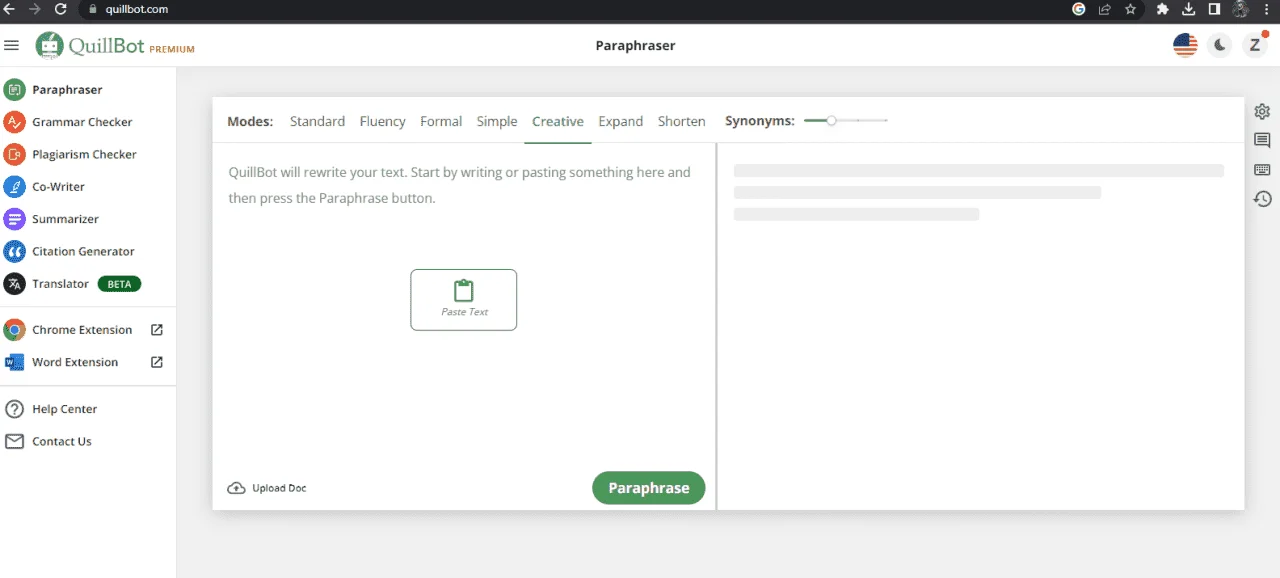Open the Translator icon
1280x578 pixels.
click(x=14, y=284)
